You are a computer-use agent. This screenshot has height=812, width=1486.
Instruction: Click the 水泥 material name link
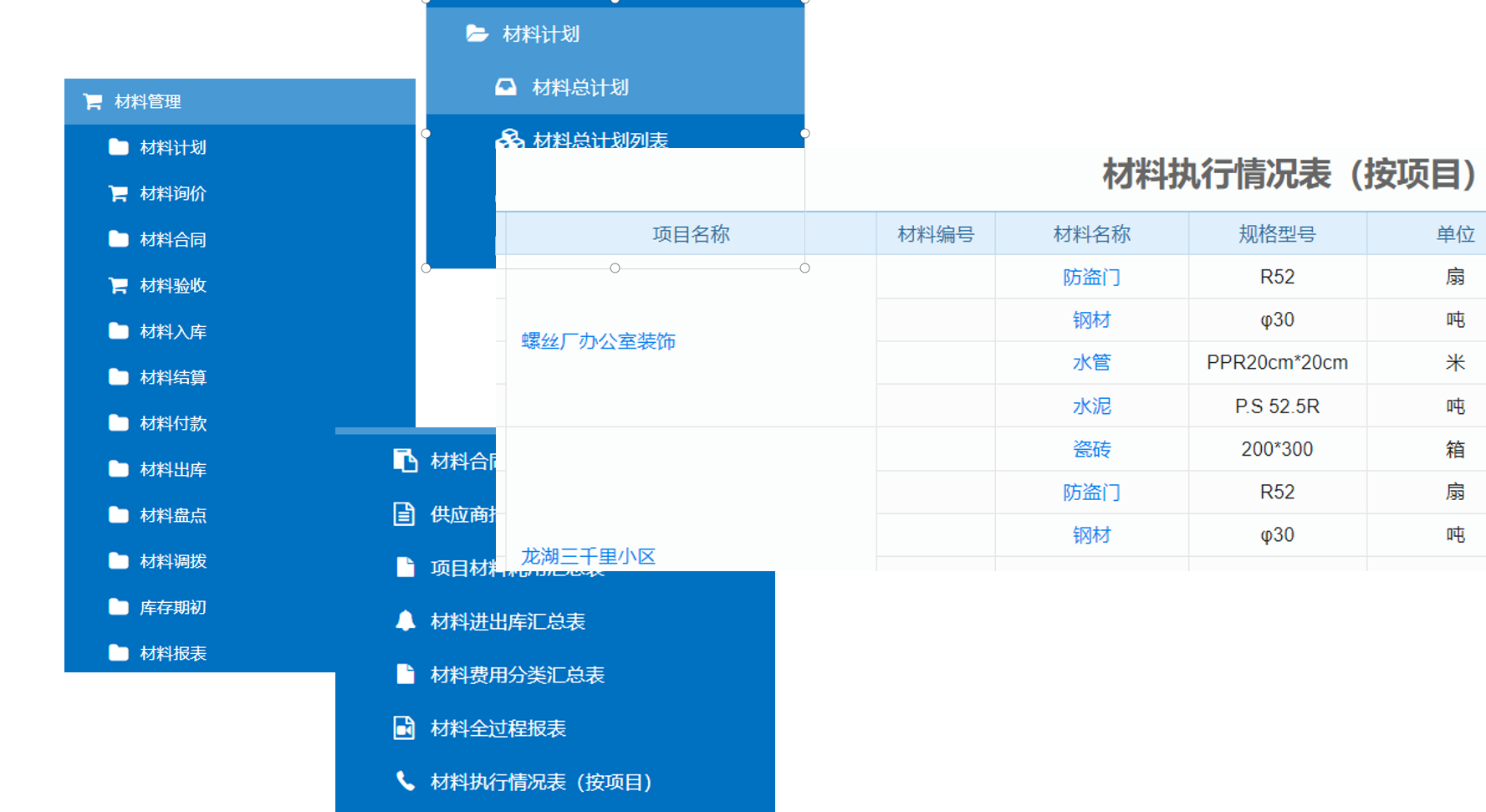[x=1091, y=406]
